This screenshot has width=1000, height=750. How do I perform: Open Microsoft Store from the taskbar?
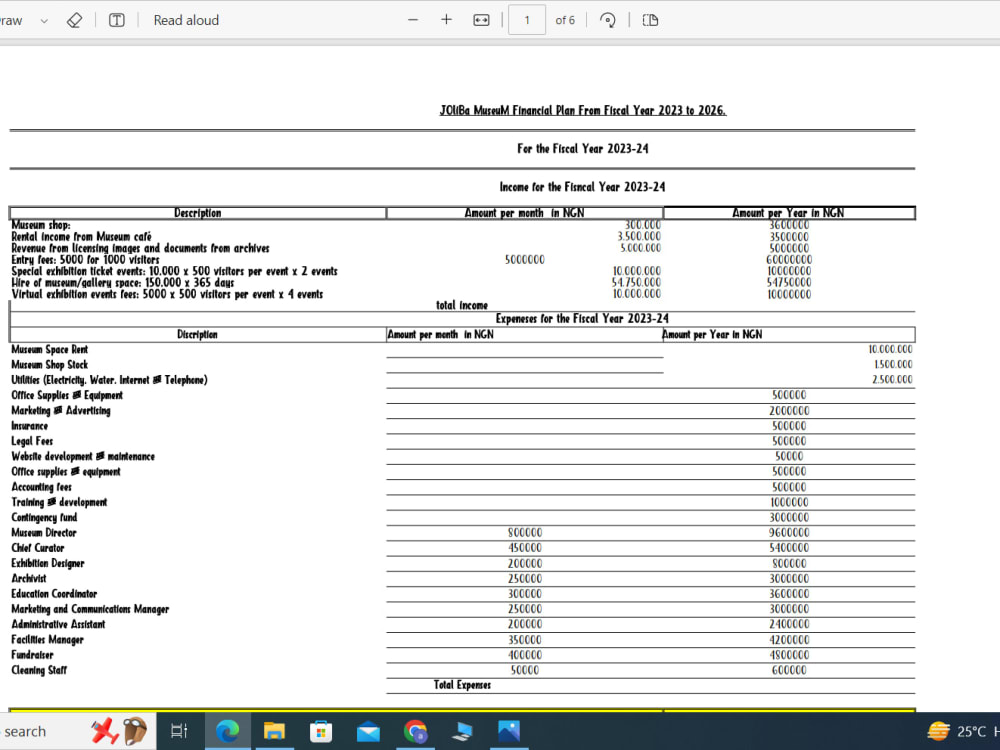[321, 731]
